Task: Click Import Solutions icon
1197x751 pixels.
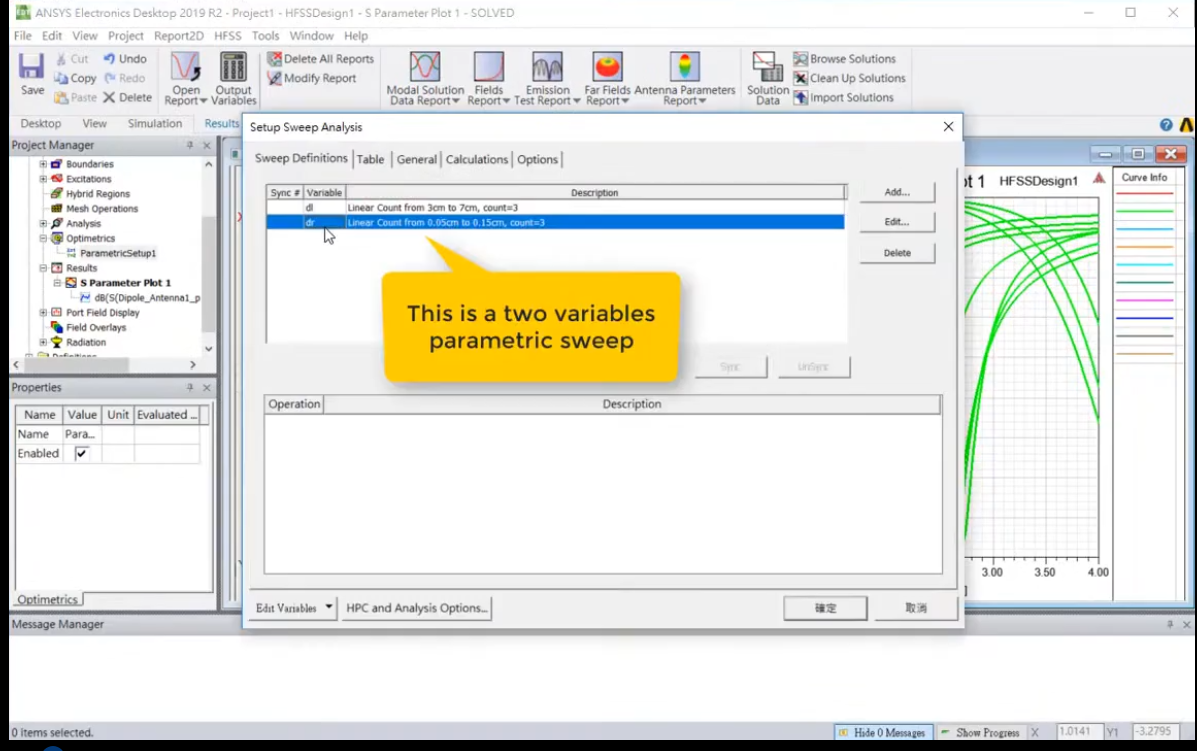Action: 800,98
